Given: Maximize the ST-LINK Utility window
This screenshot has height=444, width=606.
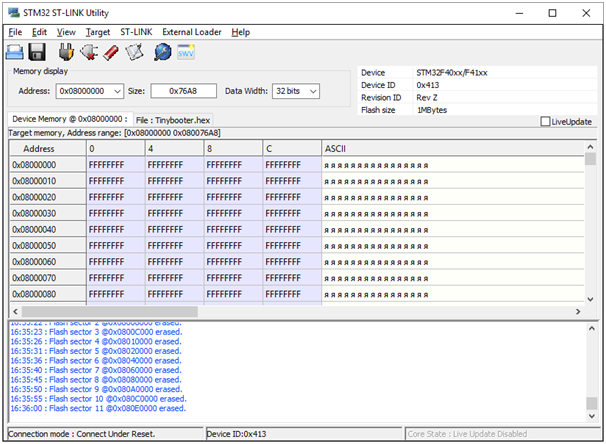Looking at the screenshot, I should point(553,13).
